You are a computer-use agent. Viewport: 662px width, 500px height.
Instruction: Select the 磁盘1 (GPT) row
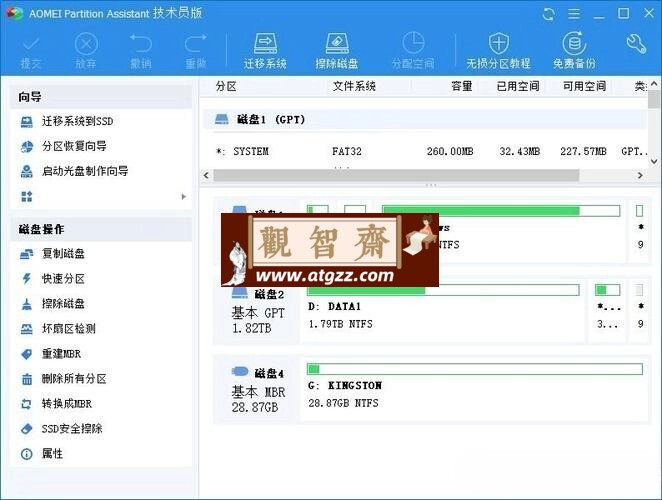pos(425,120)
